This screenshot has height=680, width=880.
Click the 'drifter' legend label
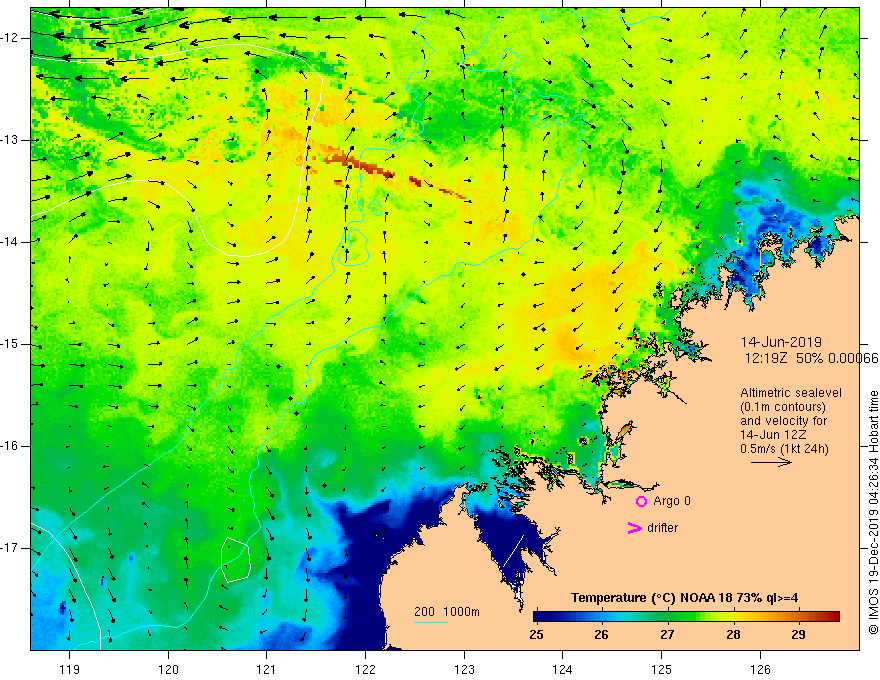click(x=662, y=528)
